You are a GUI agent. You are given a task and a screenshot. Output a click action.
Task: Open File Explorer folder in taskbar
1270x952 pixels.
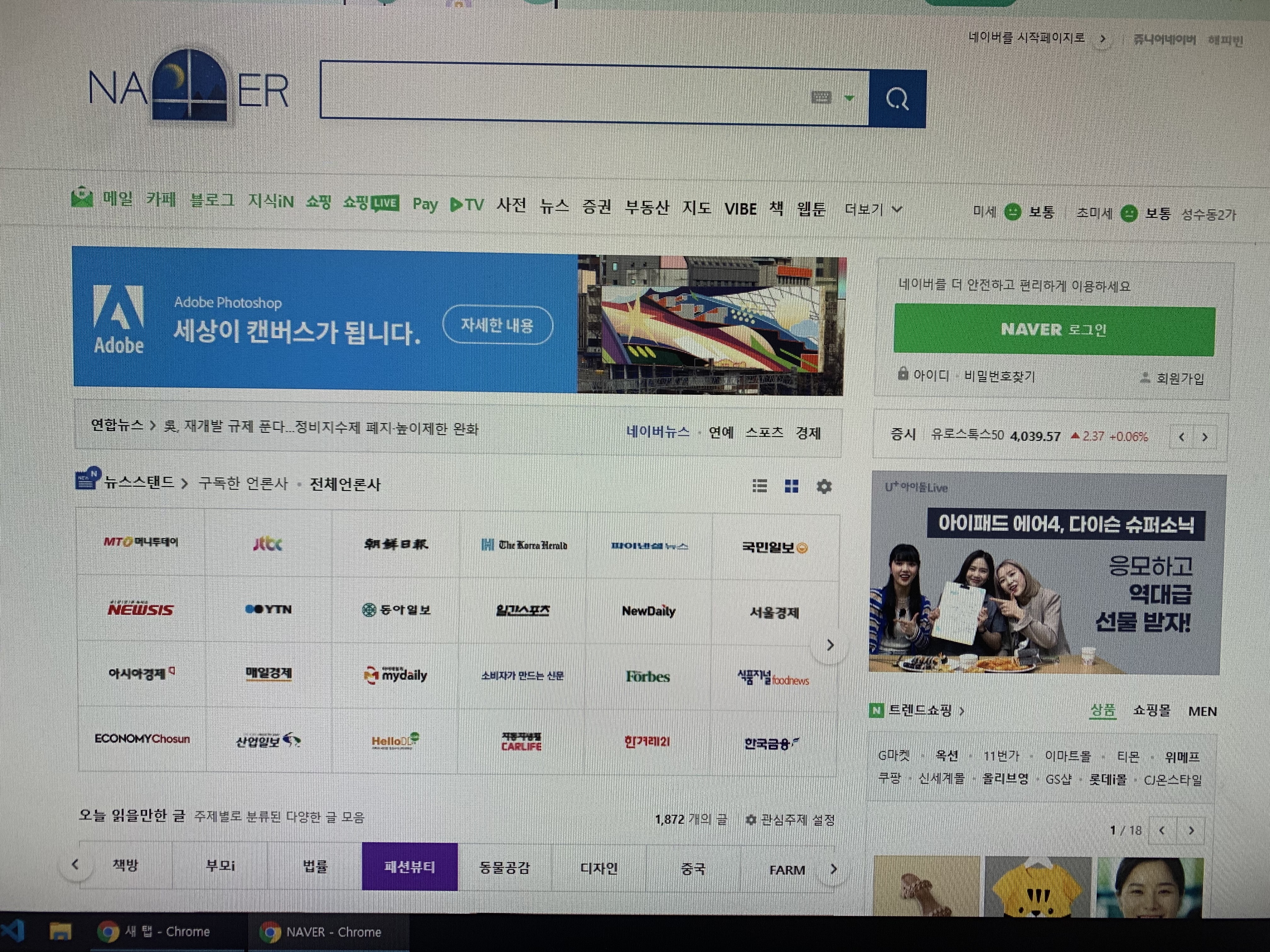coord(60,931)
